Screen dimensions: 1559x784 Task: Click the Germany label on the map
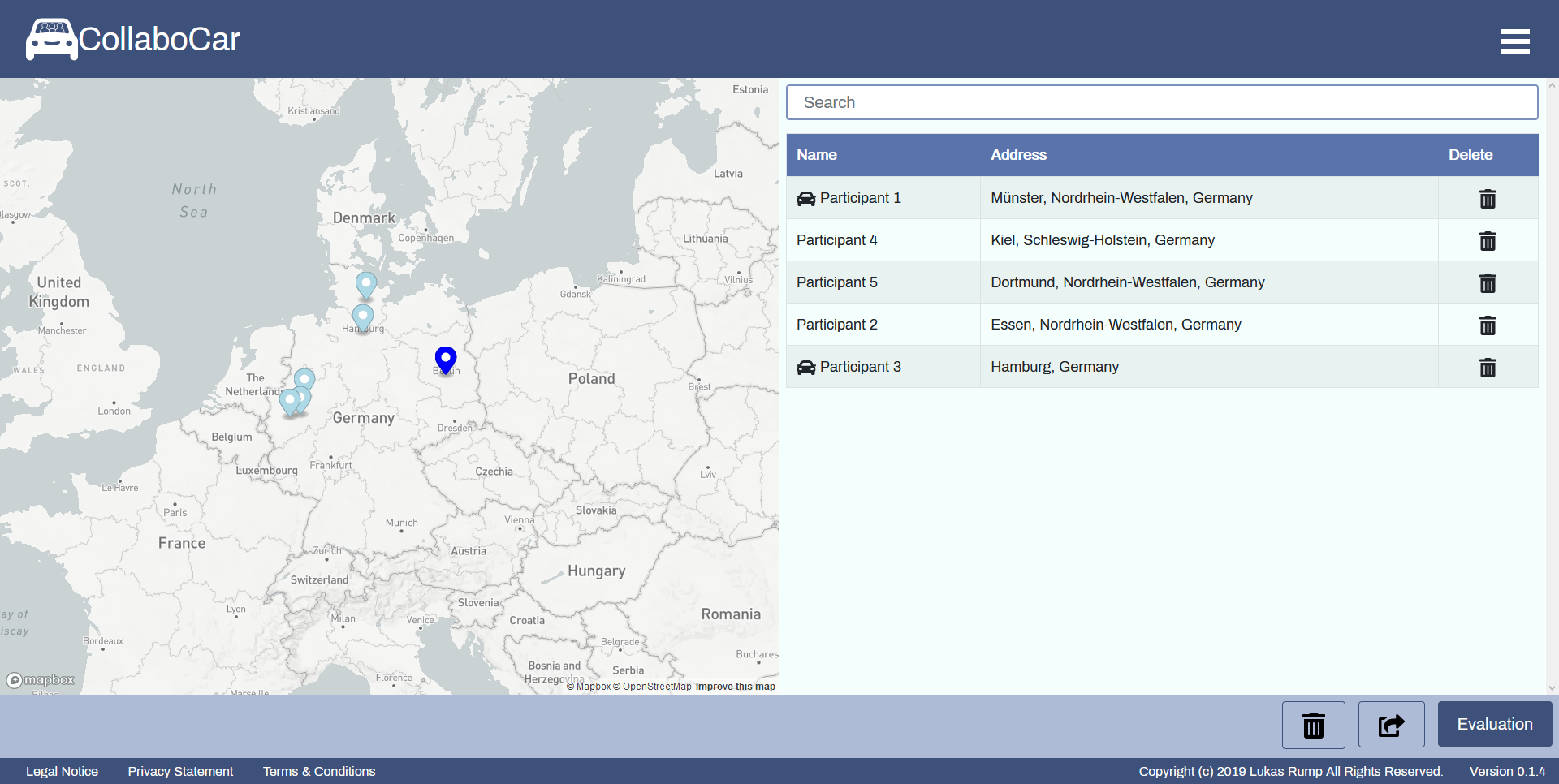pos(363,418)
